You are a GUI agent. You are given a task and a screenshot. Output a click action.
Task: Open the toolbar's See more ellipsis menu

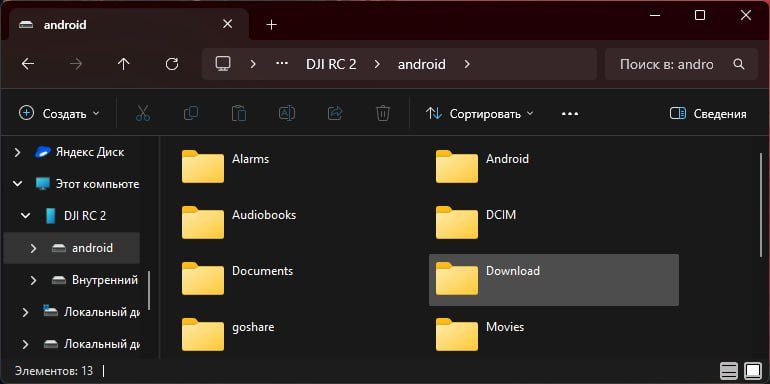pos(570,114)
